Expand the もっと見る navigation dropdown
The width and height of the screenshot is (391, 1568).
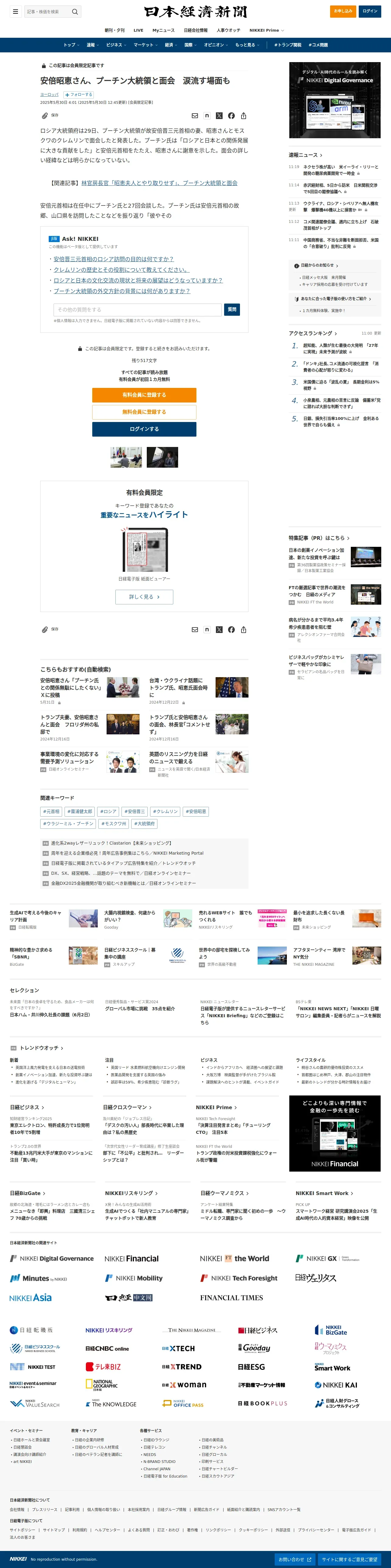[x=247, y=45]
